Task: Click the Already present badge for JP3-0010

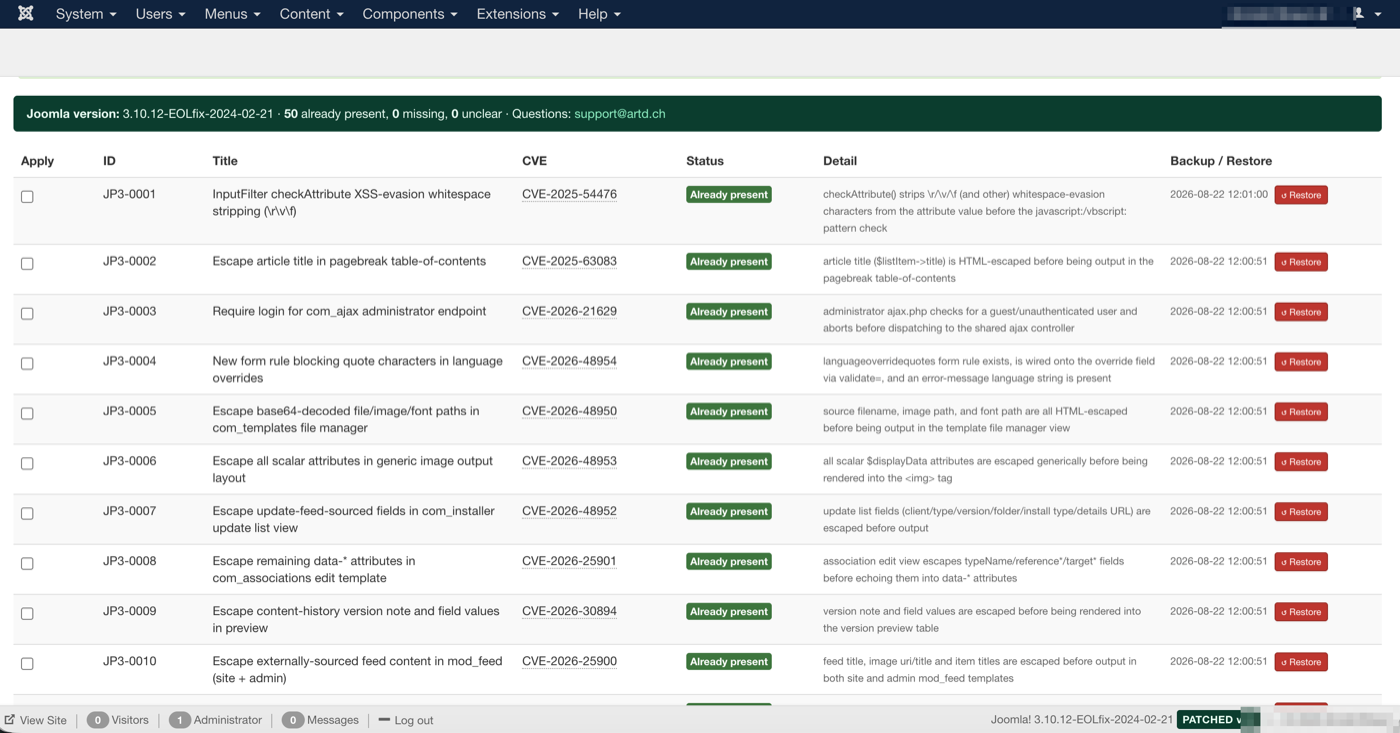Action: tap(729, 662)
